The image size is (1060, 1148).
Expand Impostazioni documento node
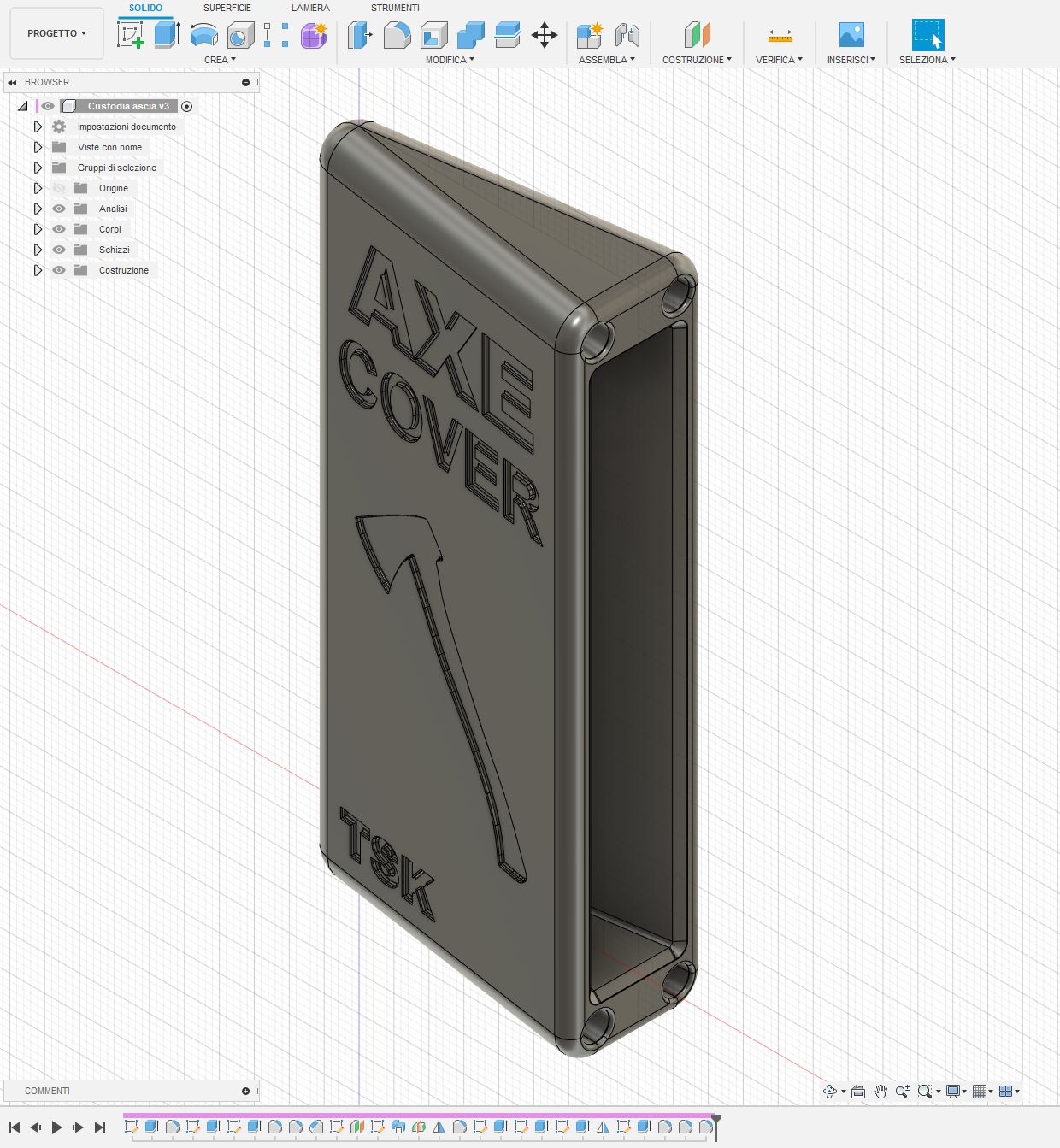point(38,127)
